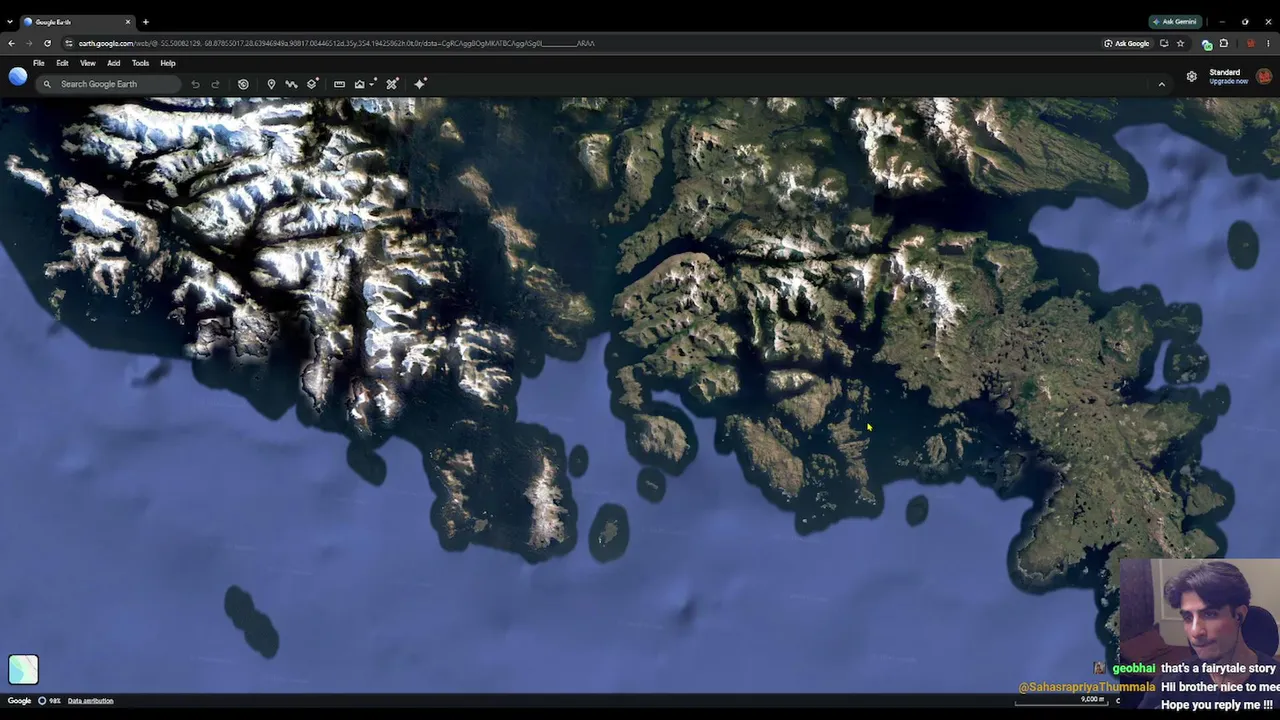Select the Google Earth browser tab

pos(78,21)
